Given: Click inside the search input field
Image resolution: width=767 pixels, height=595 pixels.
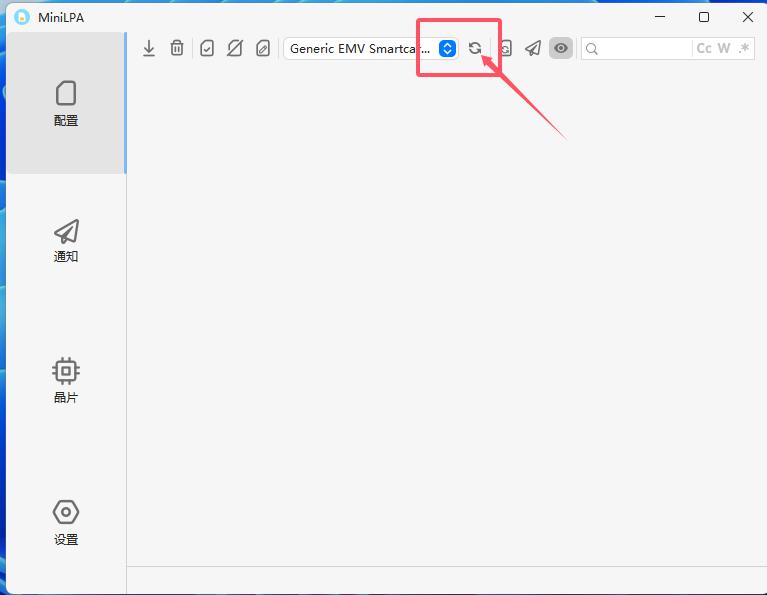Looking at the screenshot, I should click(645, 48).
